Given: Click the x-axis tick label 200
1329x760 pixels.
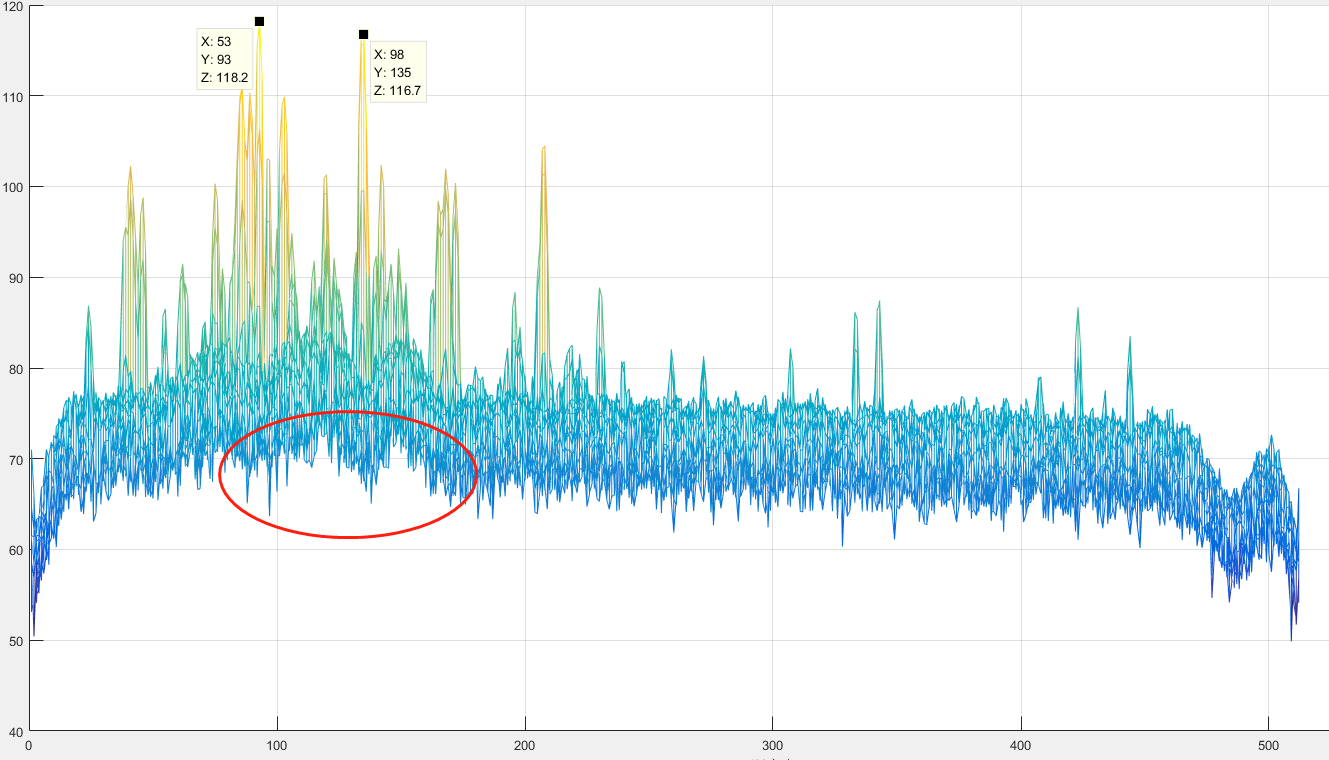Looking at the screenshot, I should tap(525, 745).
